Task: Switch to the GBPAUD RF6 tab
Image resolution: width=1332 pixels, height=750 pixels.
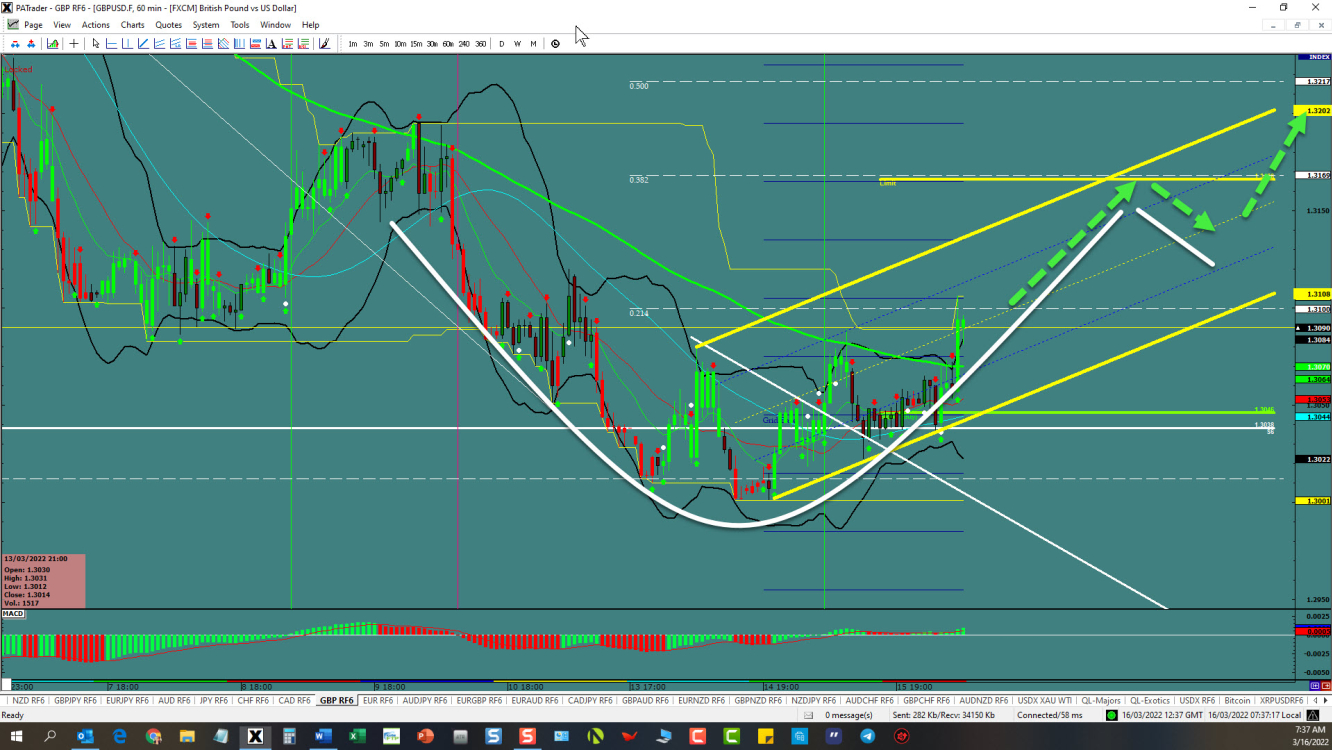Action: tap(645, 700)
